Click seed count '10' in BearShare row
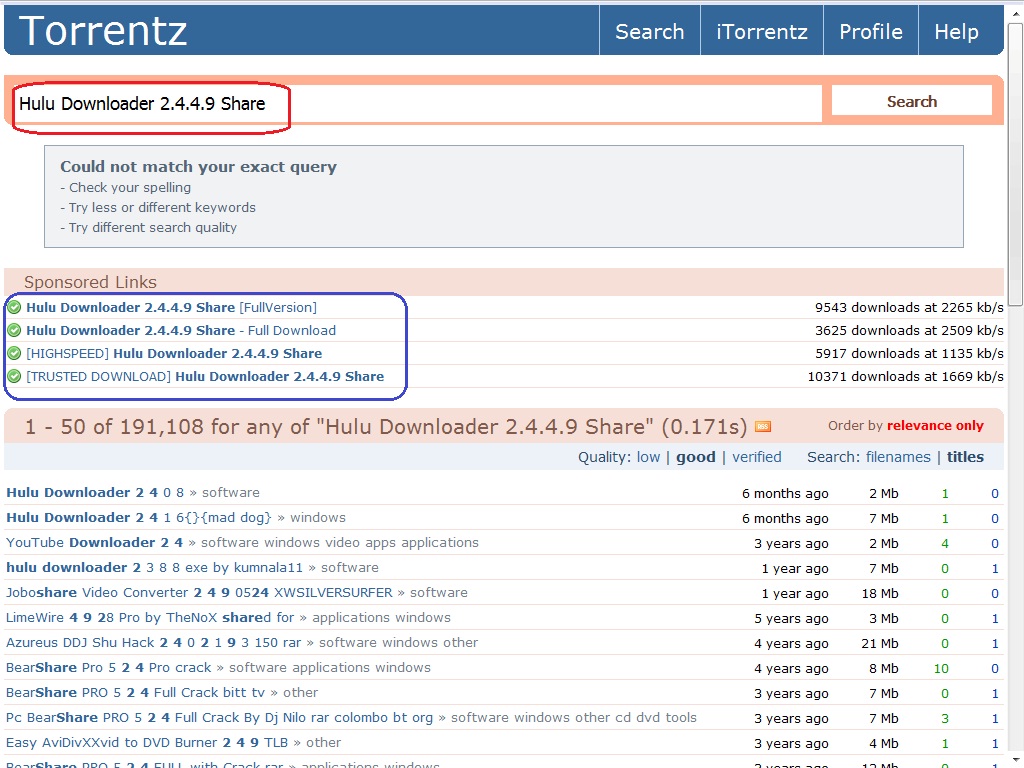The height and width of the screenshot is (768, 1024). 941,668
